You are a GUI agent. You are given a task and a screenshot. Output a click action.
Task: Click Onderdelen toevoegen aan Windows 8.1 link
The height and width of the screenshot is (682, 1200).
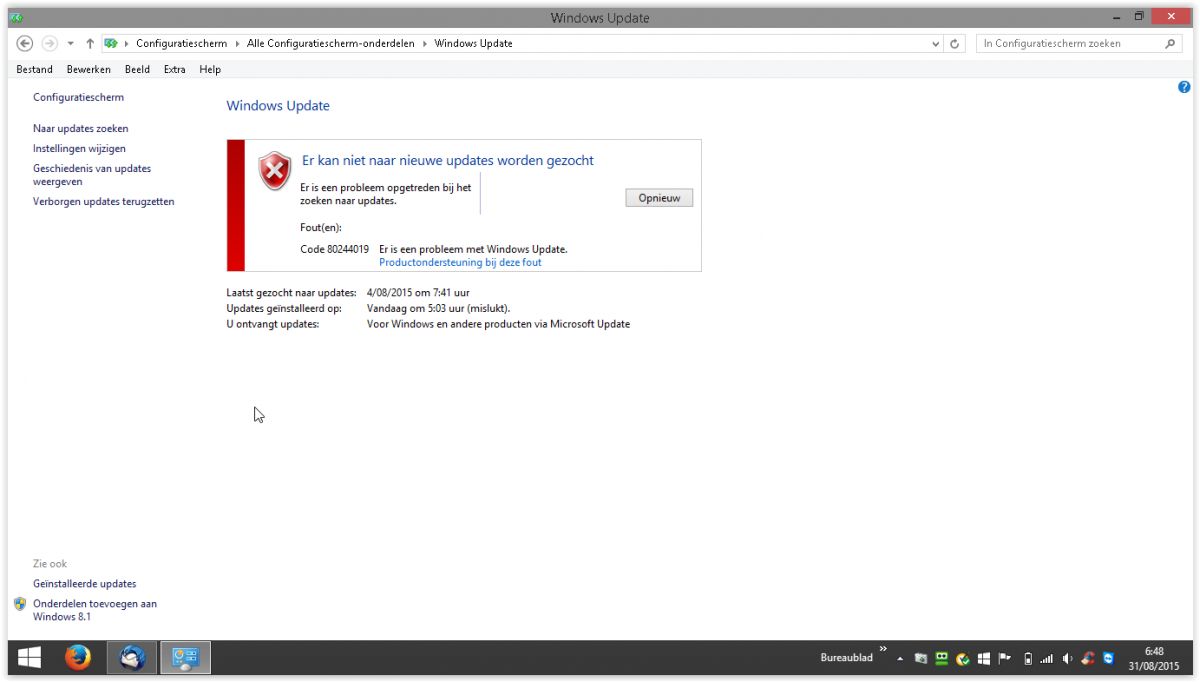coord(95,610)
